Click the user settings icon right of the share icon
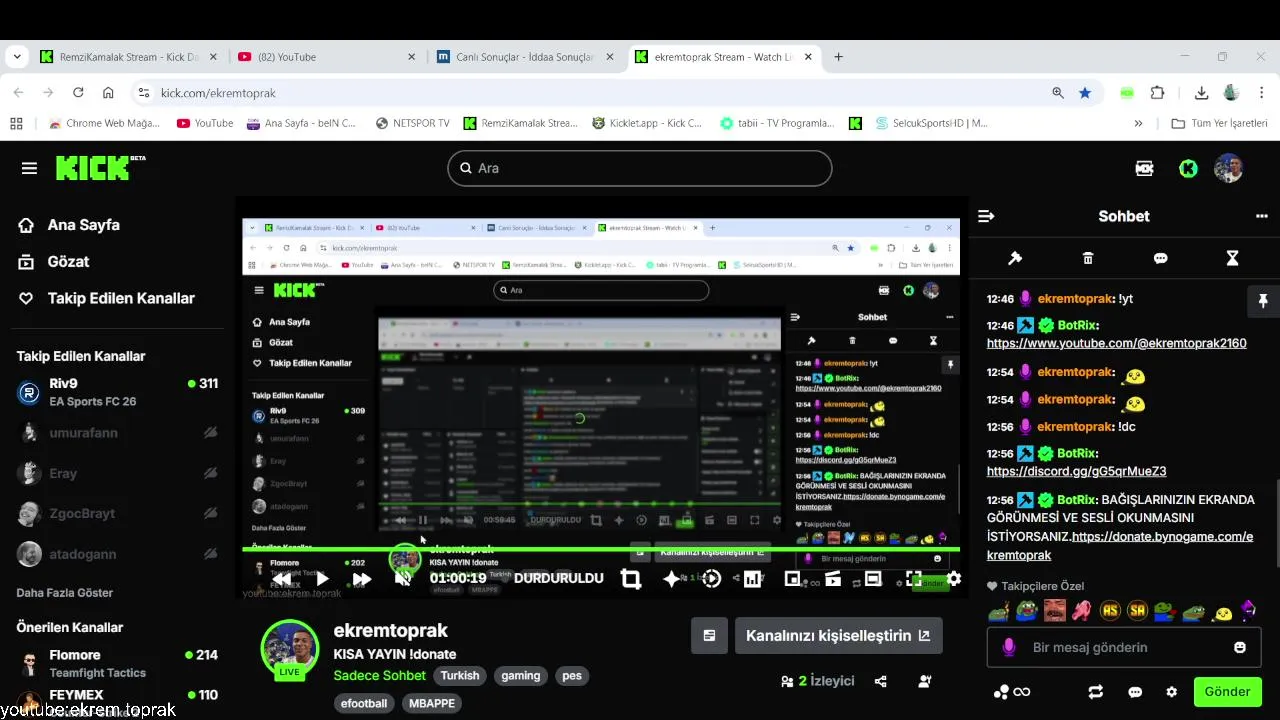 tap(925, 681)
